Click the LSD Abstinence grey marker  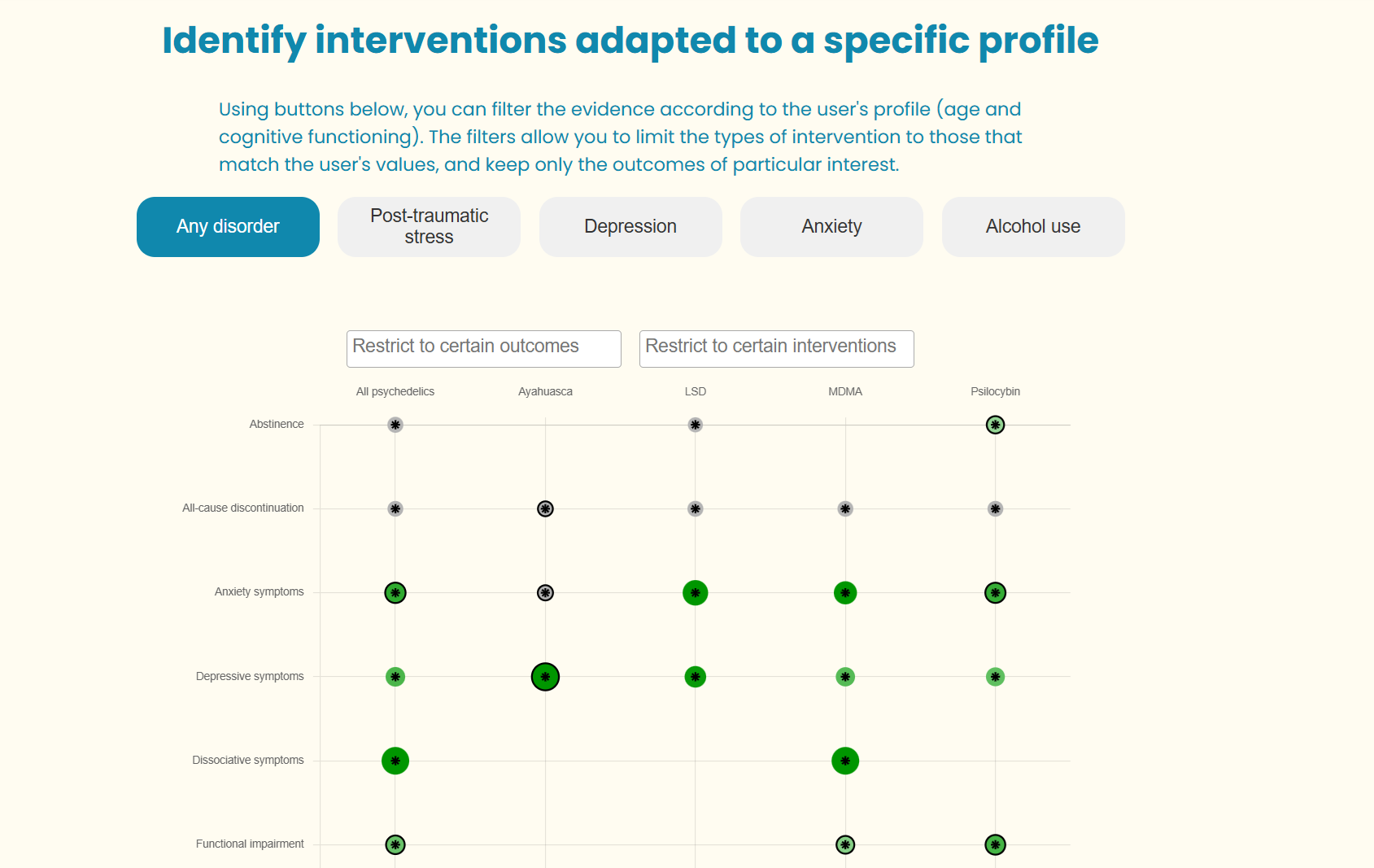click(696, 425)
